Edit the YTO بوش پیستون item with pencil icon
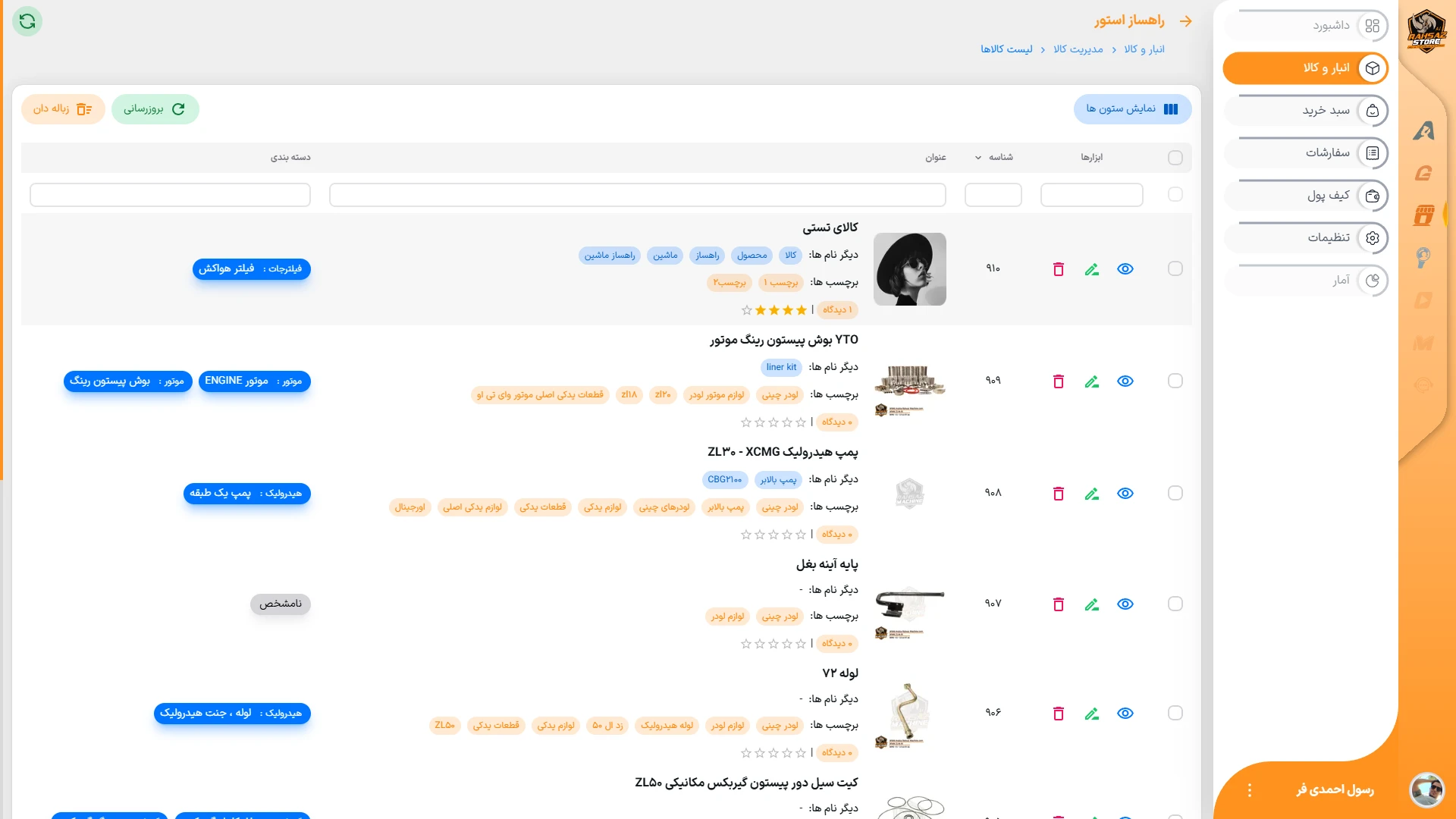 (x=1092, y=381)
